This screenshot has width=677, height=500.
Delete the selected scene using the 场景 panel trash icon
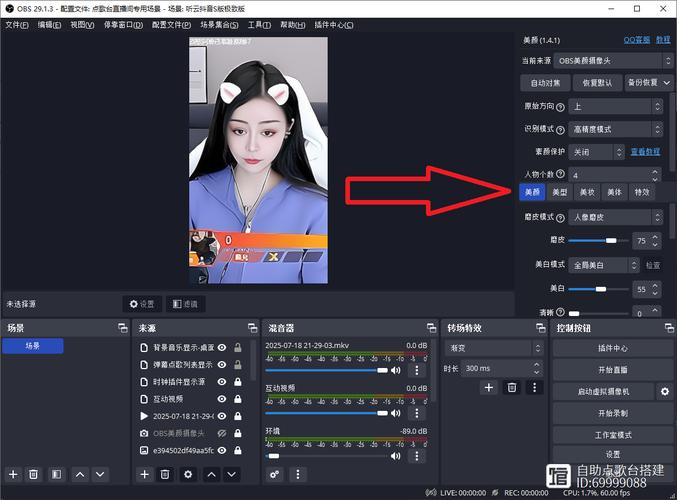pos(33,475)
